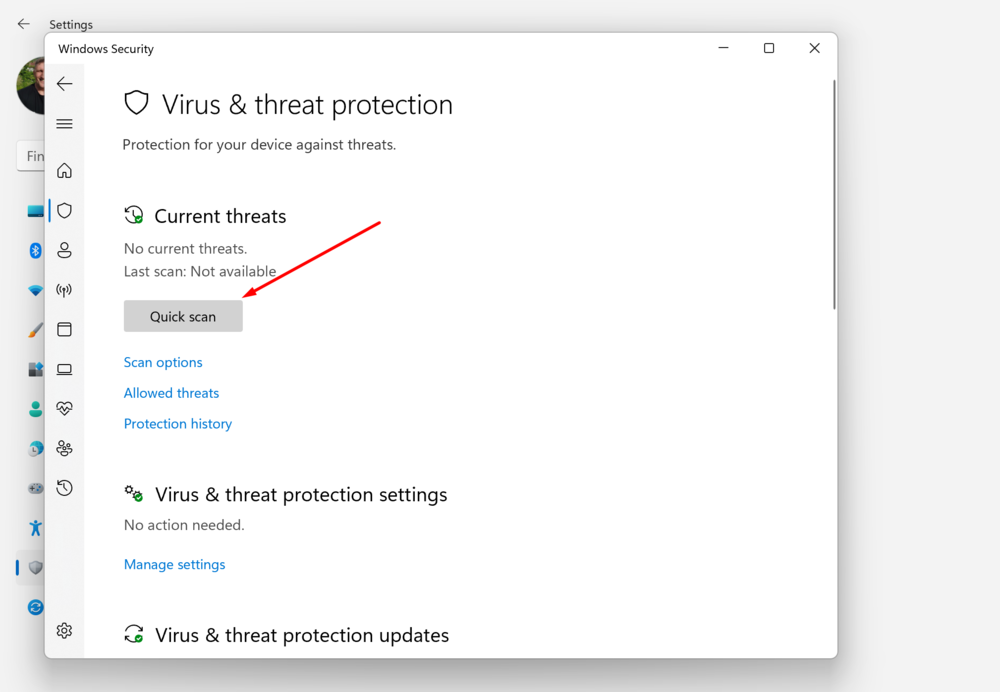Open Windows Security settings gear icon
Viewport: 1000px width, 692px height.
click(65, 631)
